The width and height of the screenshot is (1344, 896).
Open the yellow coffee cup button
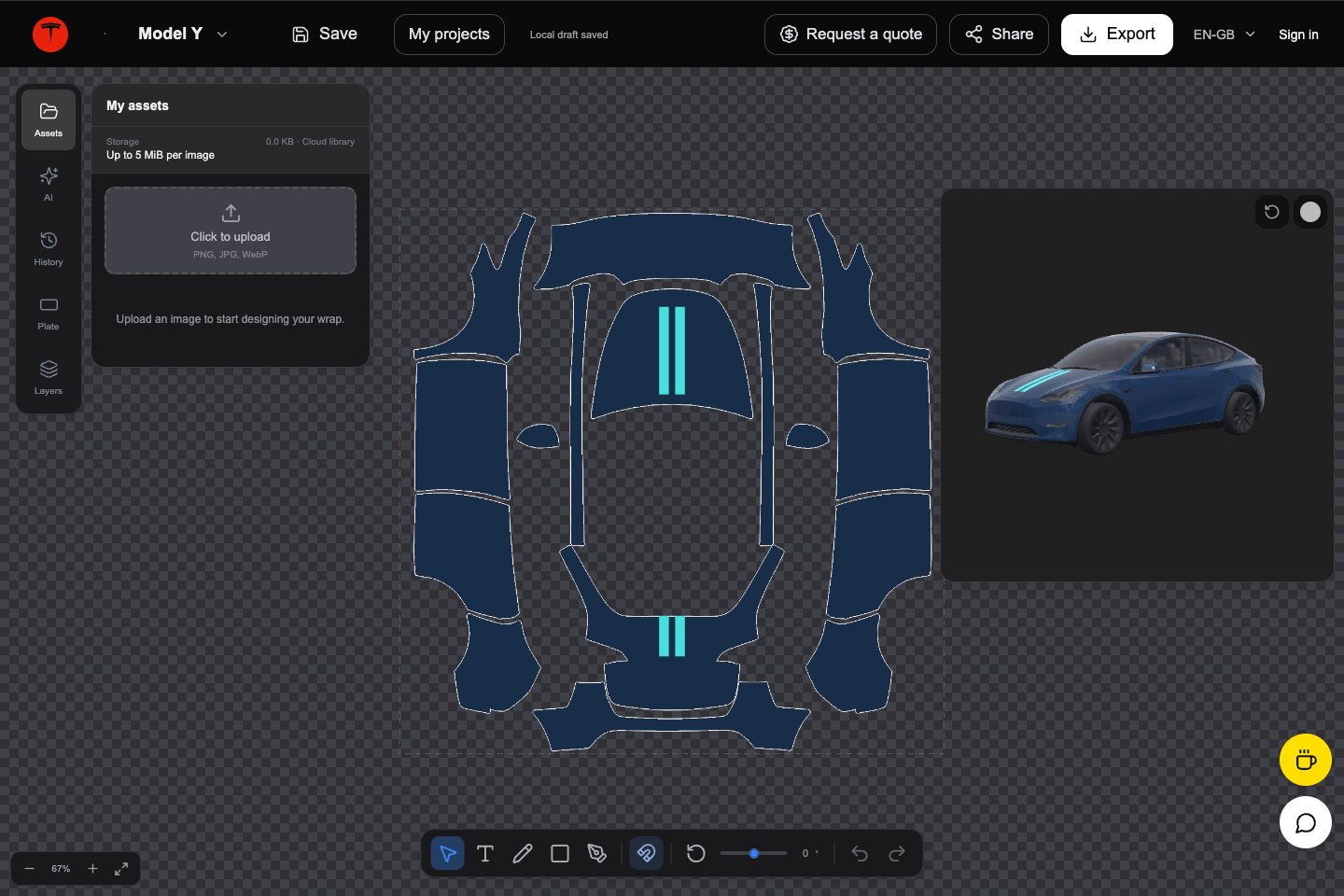pyautogui.click(x=1306, y=760)
